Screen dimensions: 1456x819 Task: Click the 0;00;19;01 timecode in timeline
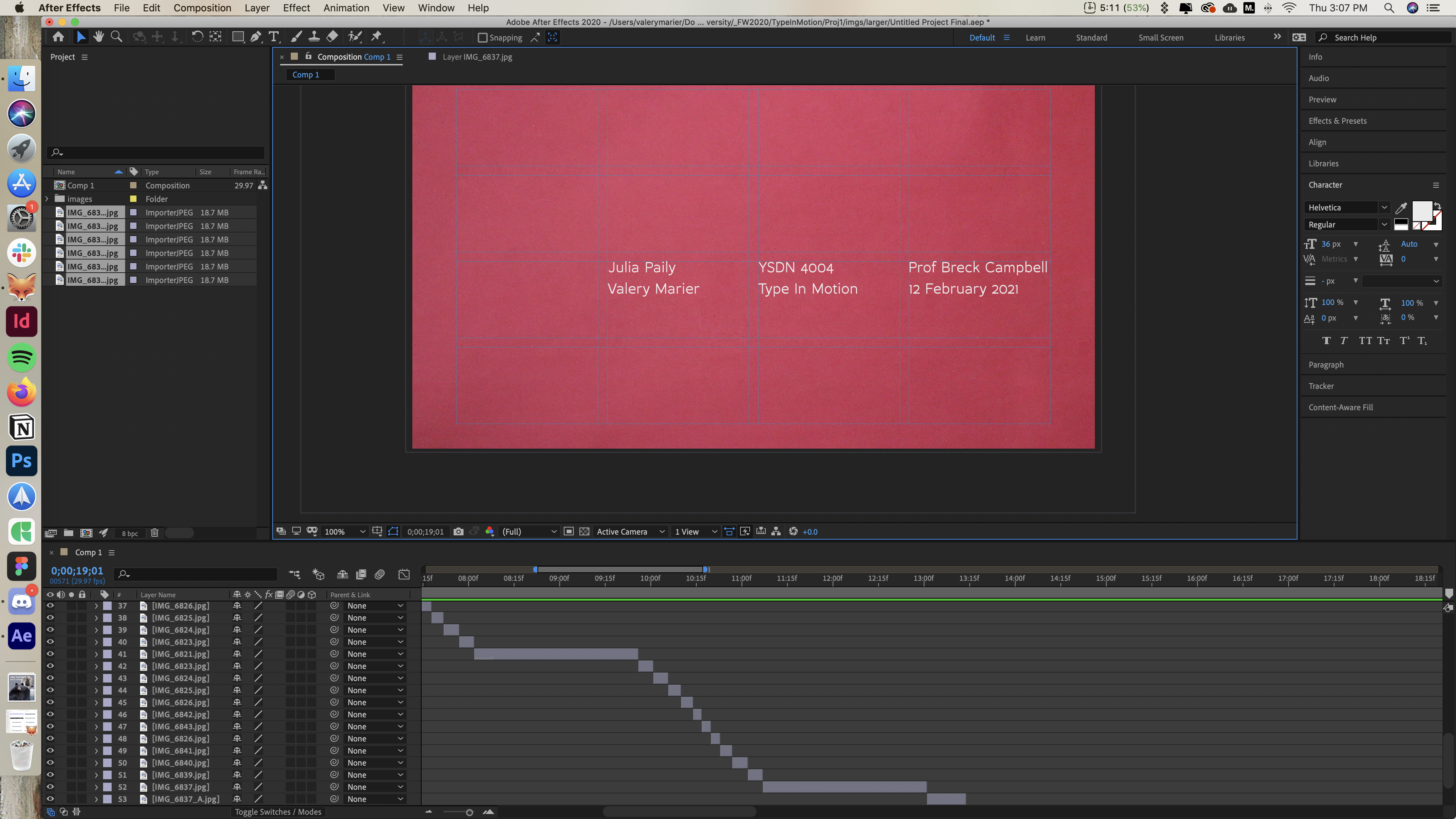[x=77, y=570]
